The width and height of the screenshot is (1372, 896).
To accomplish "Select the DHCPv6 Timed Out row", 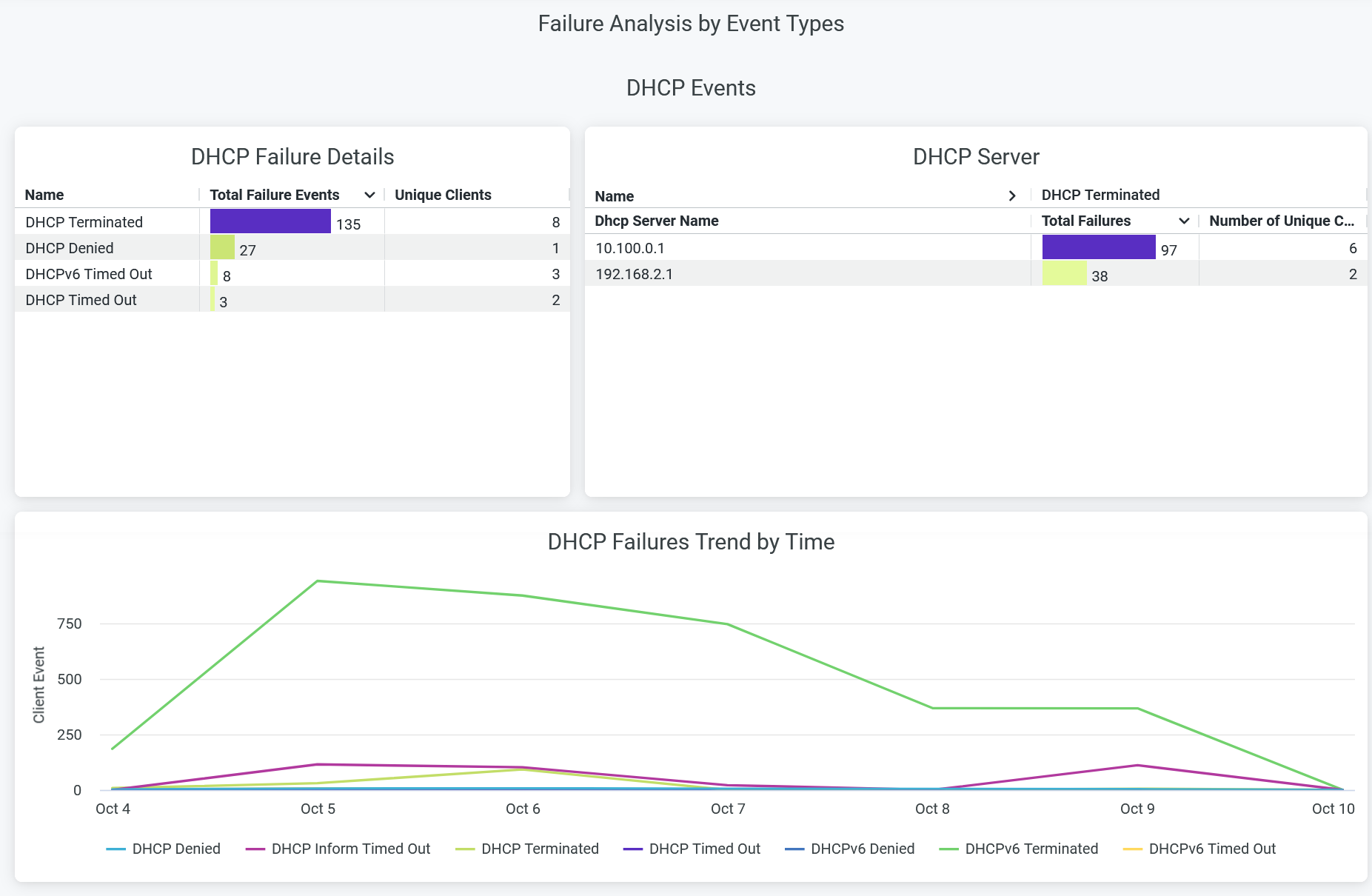I will (89, 274).
